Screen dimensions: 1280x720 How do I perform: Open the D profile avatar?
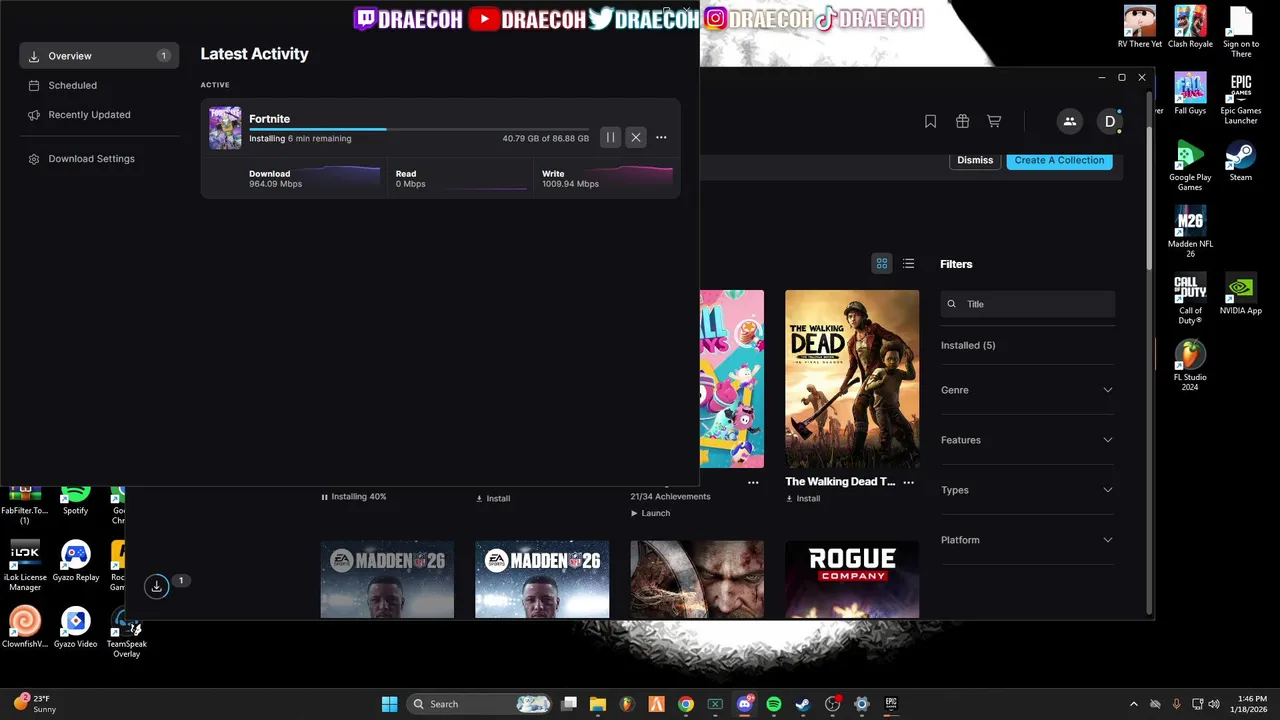click(1109, 121)
